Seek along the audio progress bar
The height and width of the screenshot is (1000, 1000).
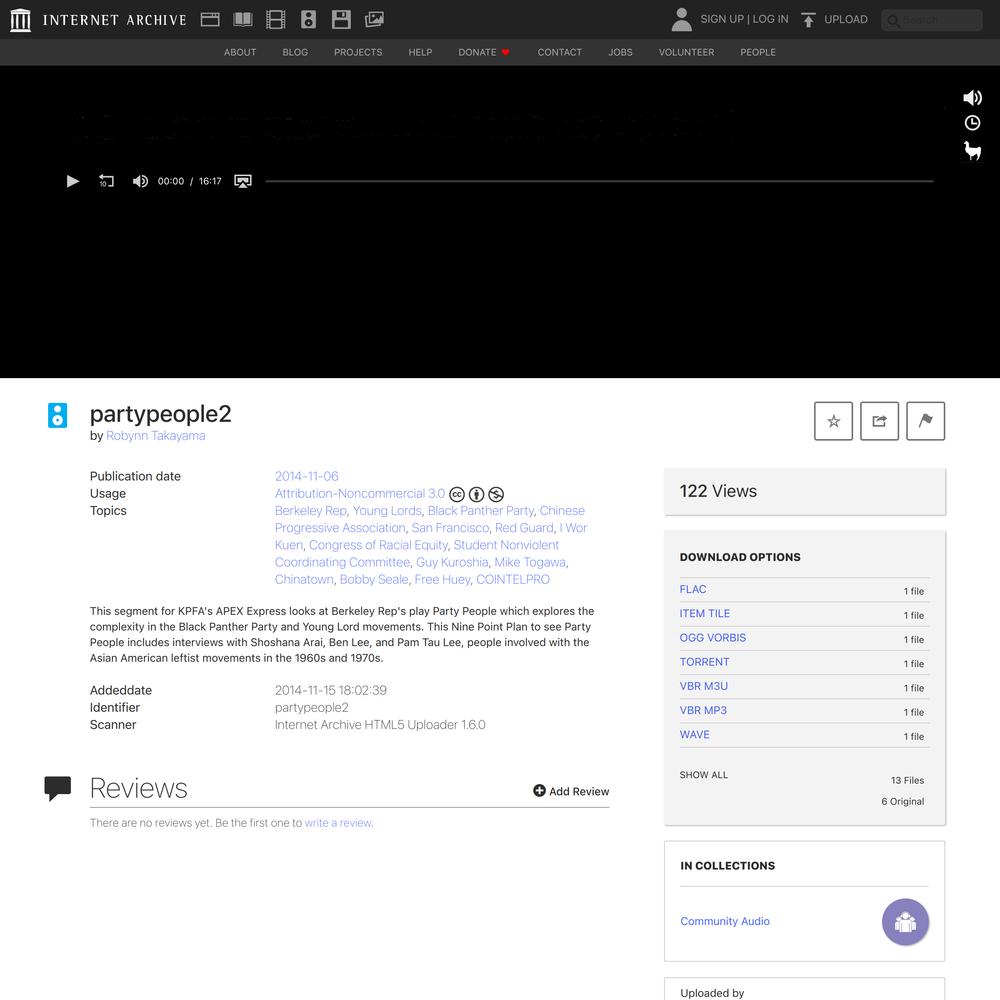point(599,181)
